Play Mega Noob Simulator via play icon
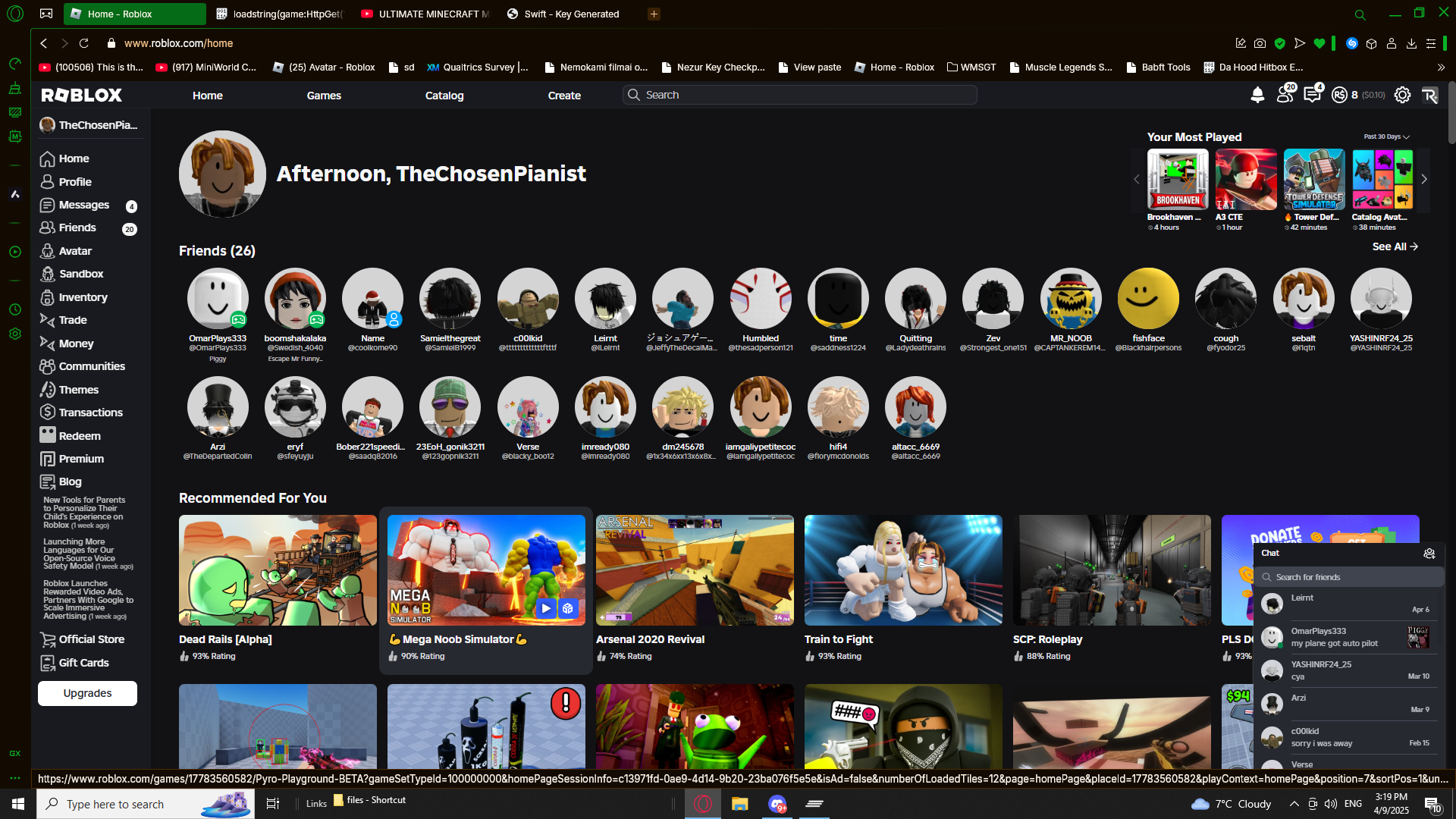The height and width of the screenshot is (819, 1456). 546,608
